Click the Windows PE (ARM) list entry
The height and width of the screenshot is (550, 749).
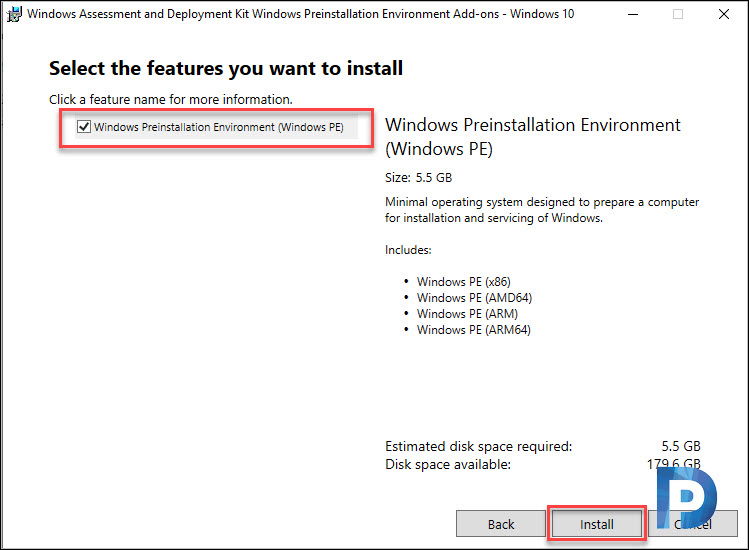(467, 313)
